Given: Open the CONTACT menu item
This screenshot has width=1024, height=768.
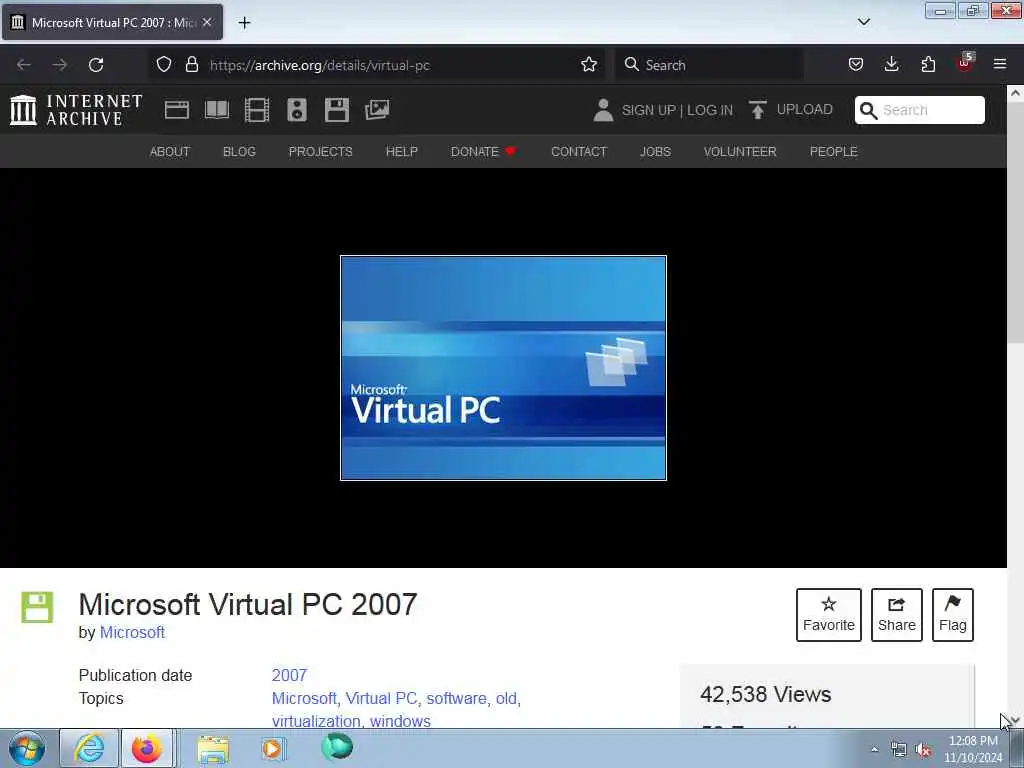Looking at the screenshot, I should coord(579,152).
